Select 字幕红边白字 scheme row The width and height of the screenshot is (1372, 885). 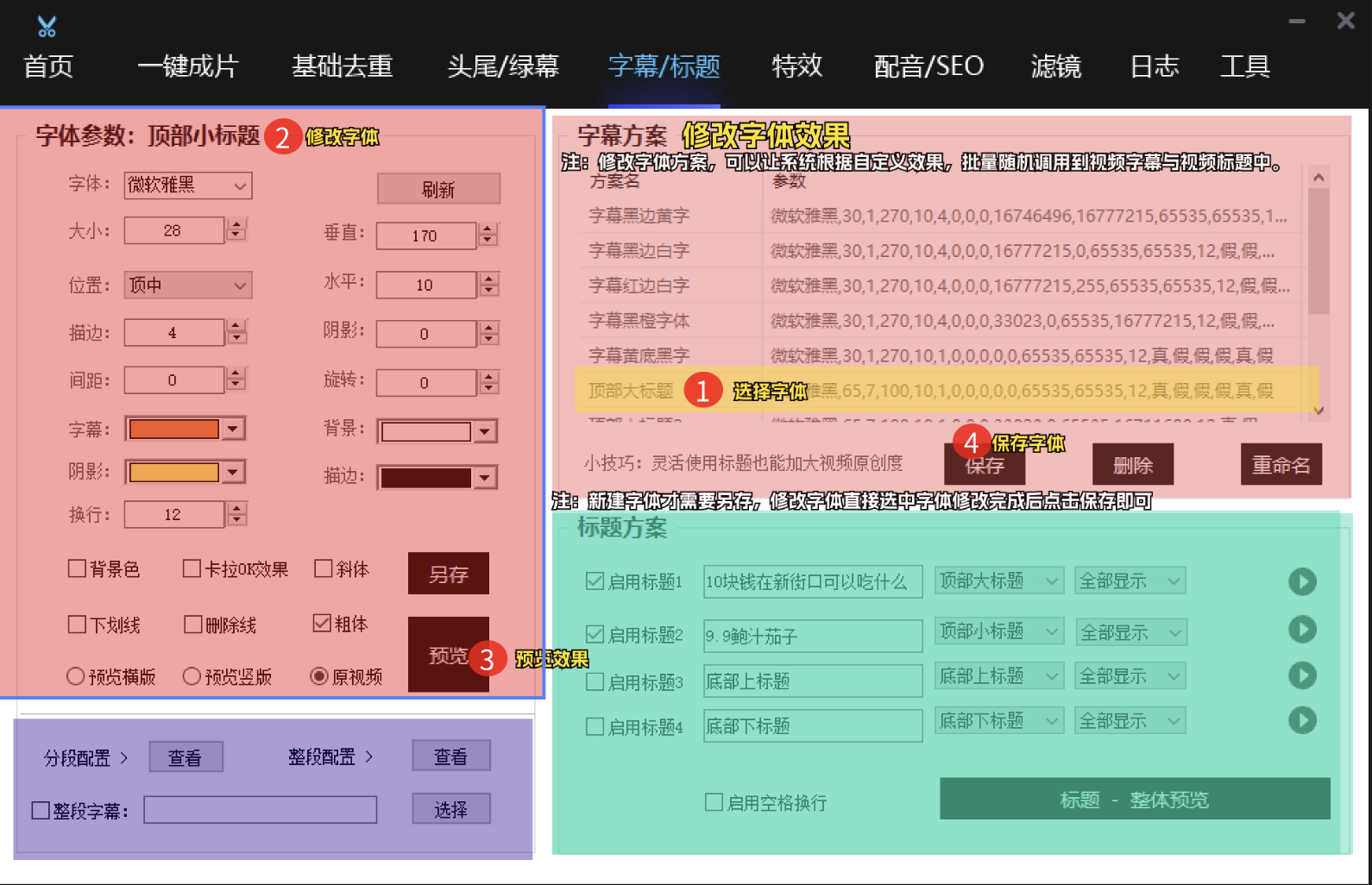tap(941, 286)
